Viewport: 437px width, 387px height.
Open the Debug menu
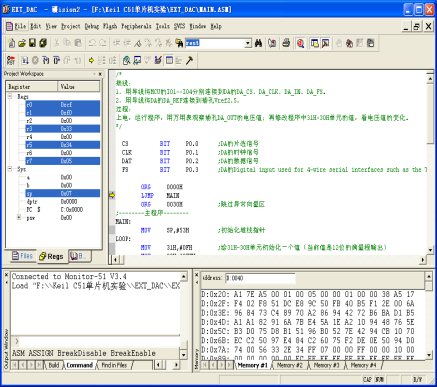(x=92, y=26)
